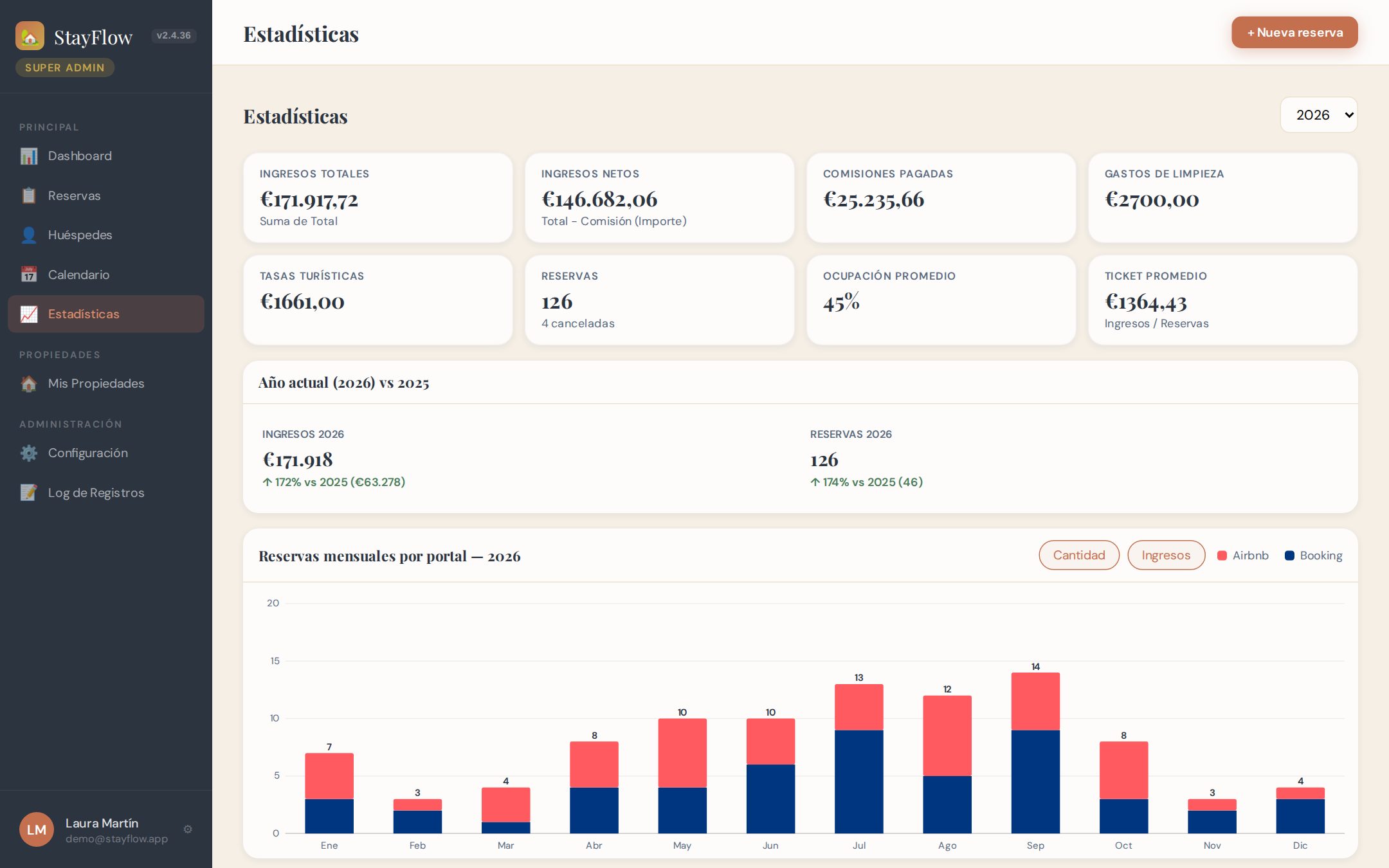Open the Dashboard menu item

pyautogui.click(x=106, y=156)
